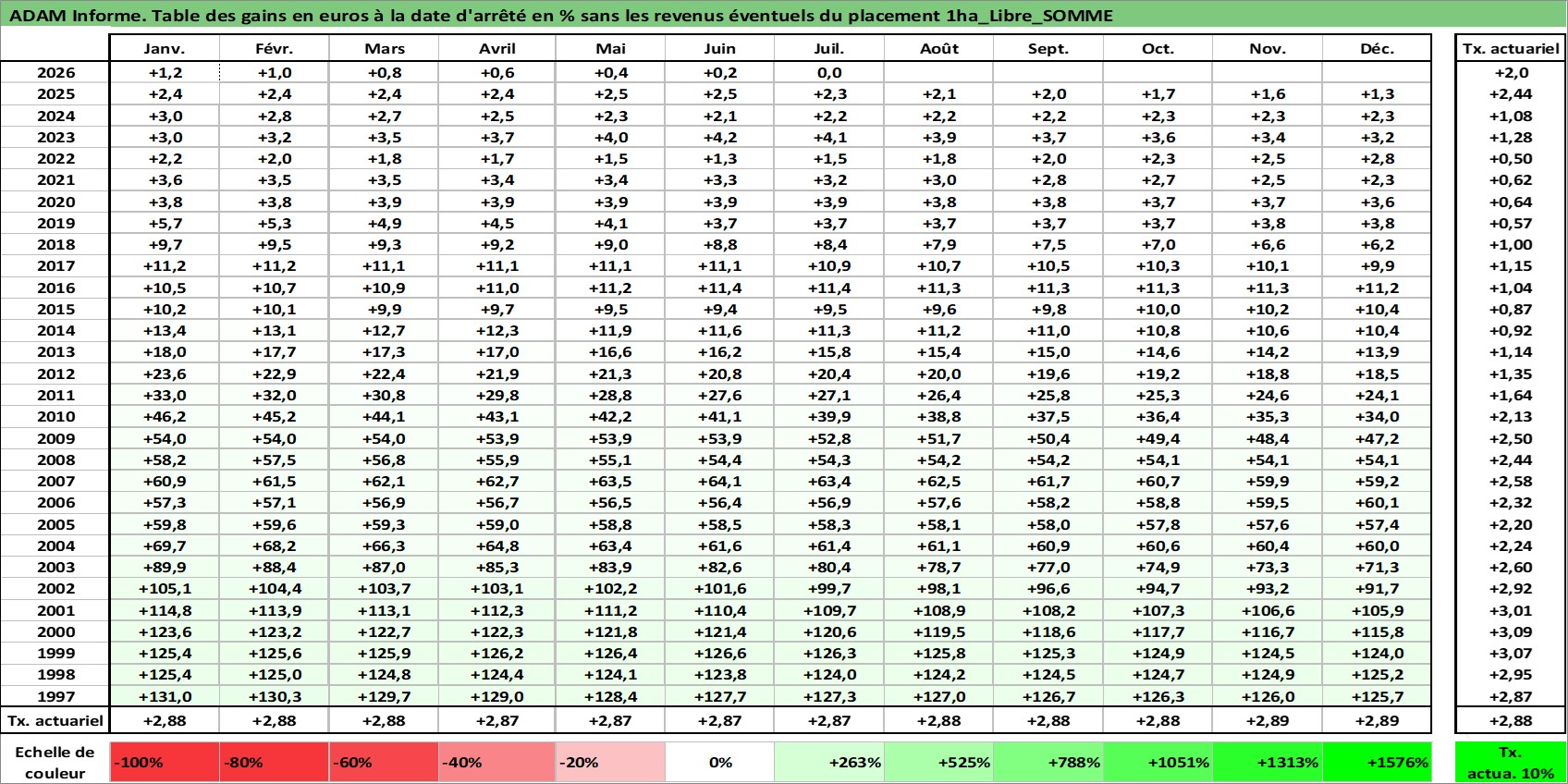Click the Oct. column header
The image size is (1568, 784).
pyautogui.click(x=1158, y=49)
